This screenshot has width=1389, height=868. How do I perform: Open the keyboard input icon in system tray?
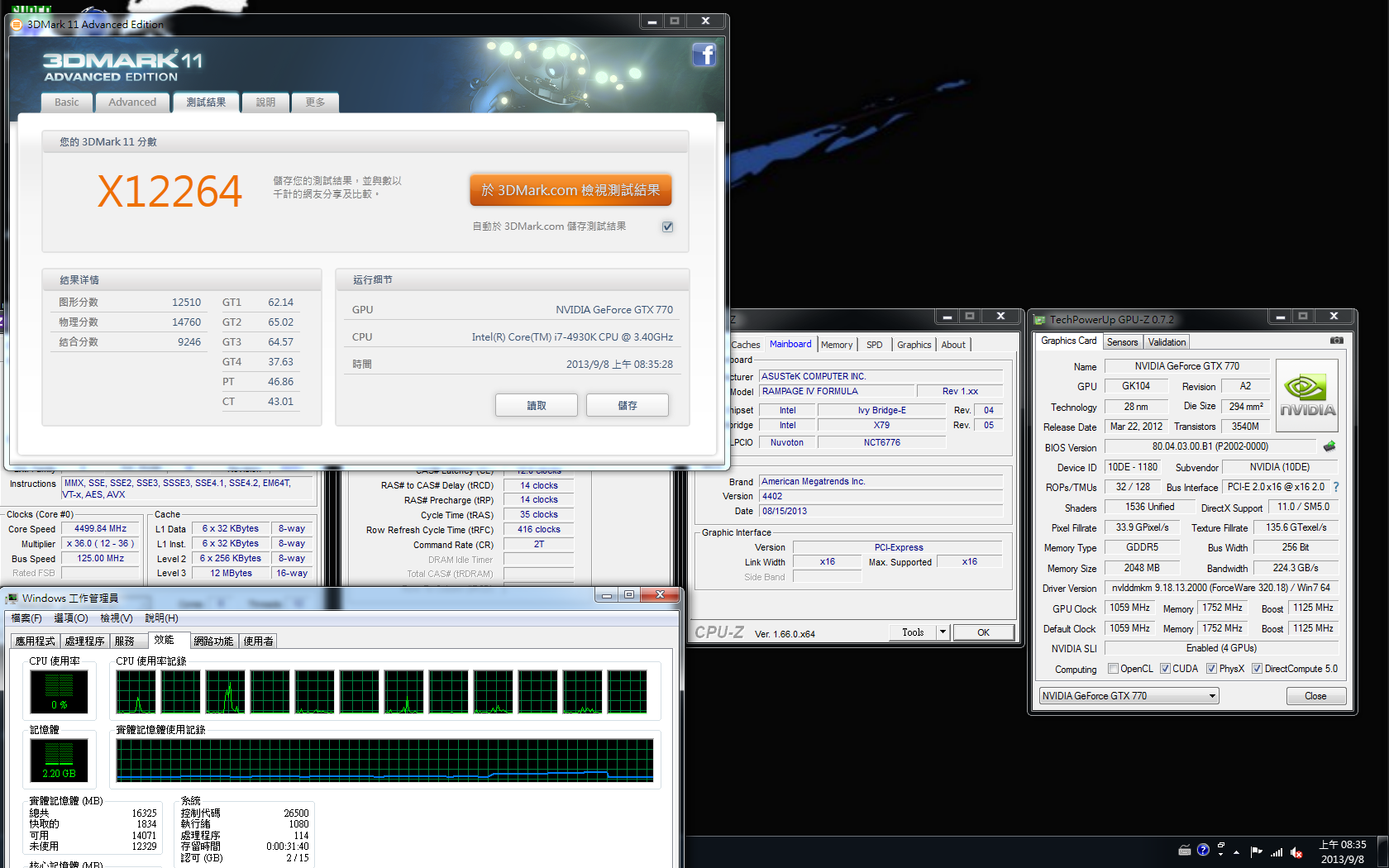pyautogui.click(x=1185, y=850)
